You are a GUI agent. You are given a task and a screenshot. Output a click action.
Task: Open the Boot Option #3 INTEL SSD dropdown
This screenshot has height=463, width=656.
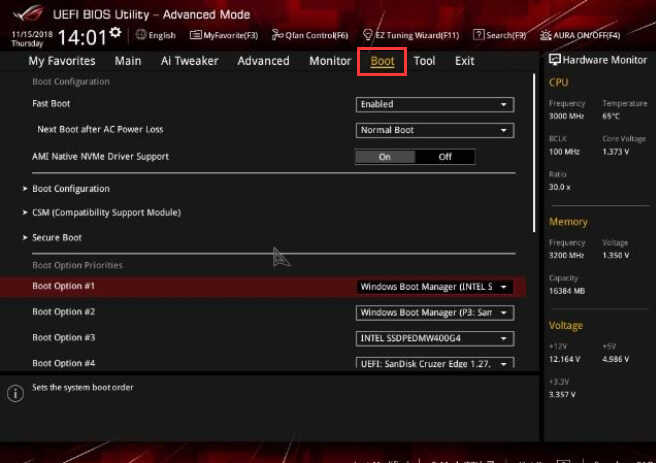pyautogui.click(x=435, y=338)
